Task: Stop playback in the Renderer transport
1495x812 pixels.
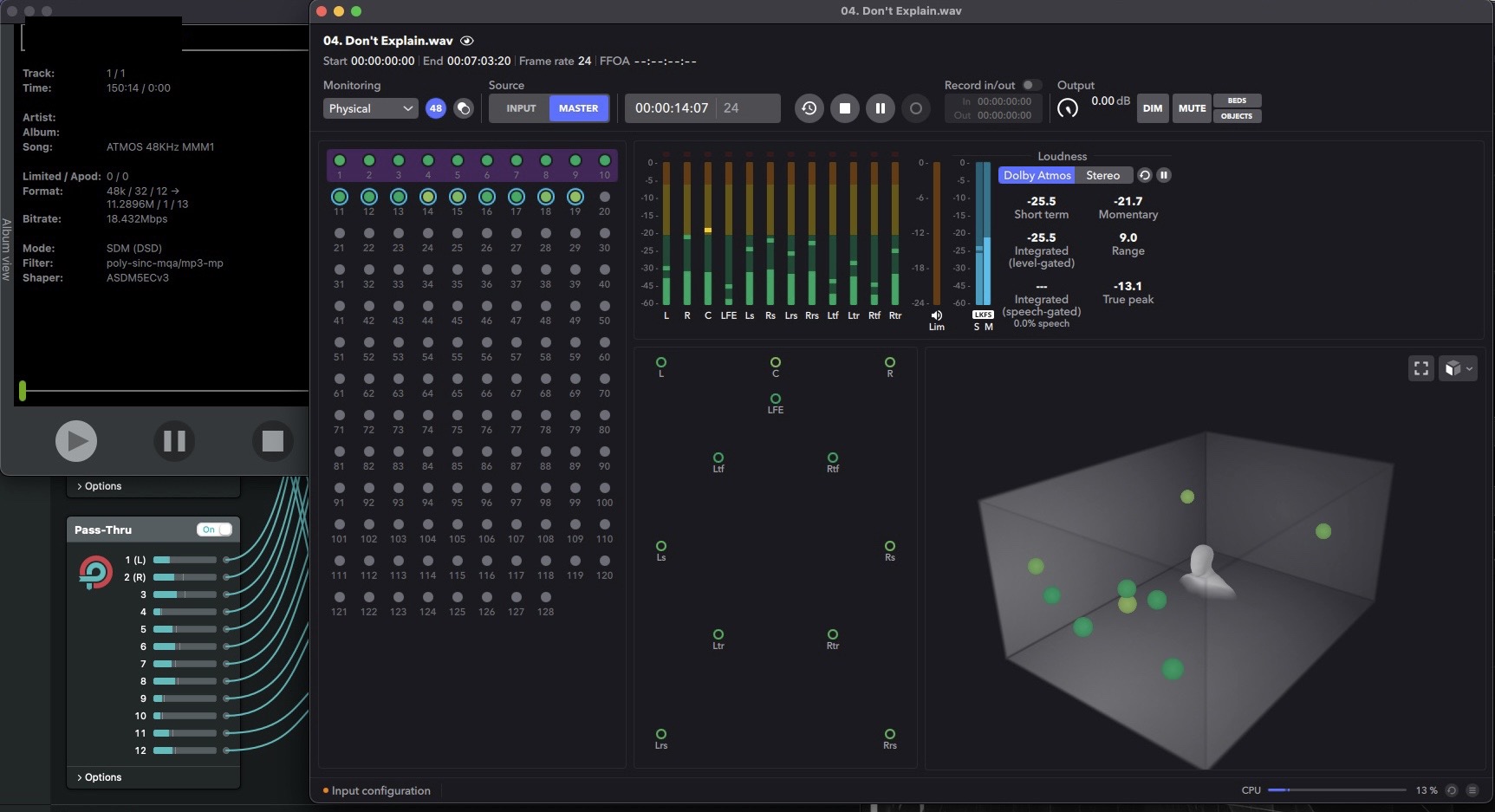Action: click(x=844, y=108)
